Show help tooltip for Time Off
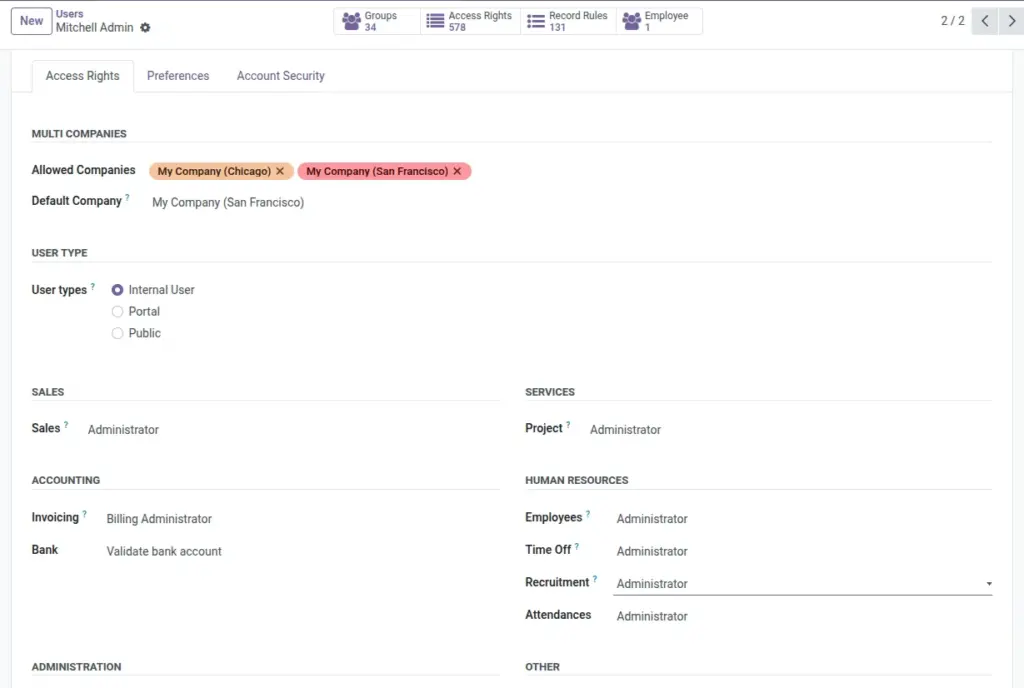Screen dimensions: 1024x688 (x=577, y=546)
